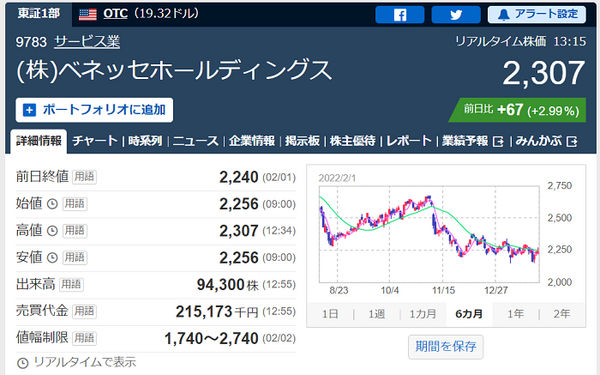This screenshot has height=375, width=600.
Task: Click company name ベネッセホールディングス
Action: 174,71
